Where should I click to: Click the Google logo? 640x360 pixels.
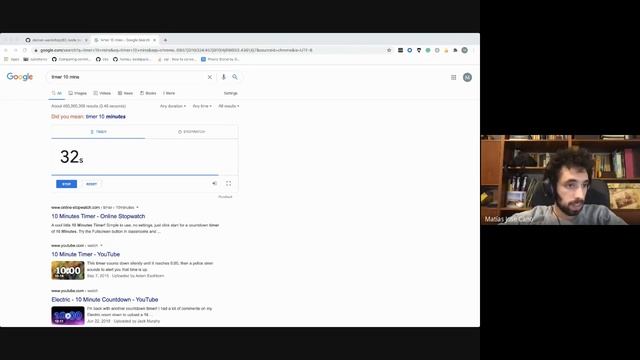20,77
